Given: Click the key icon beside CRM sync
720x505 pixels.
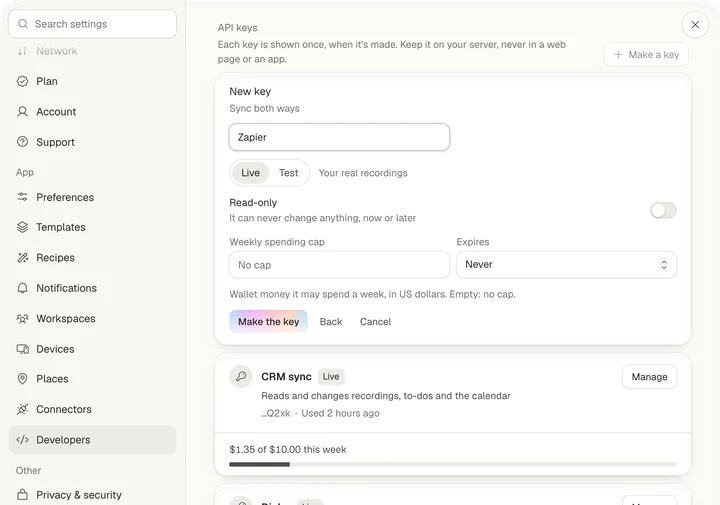Looking at the screenshot, I should (x=241, y=377).
